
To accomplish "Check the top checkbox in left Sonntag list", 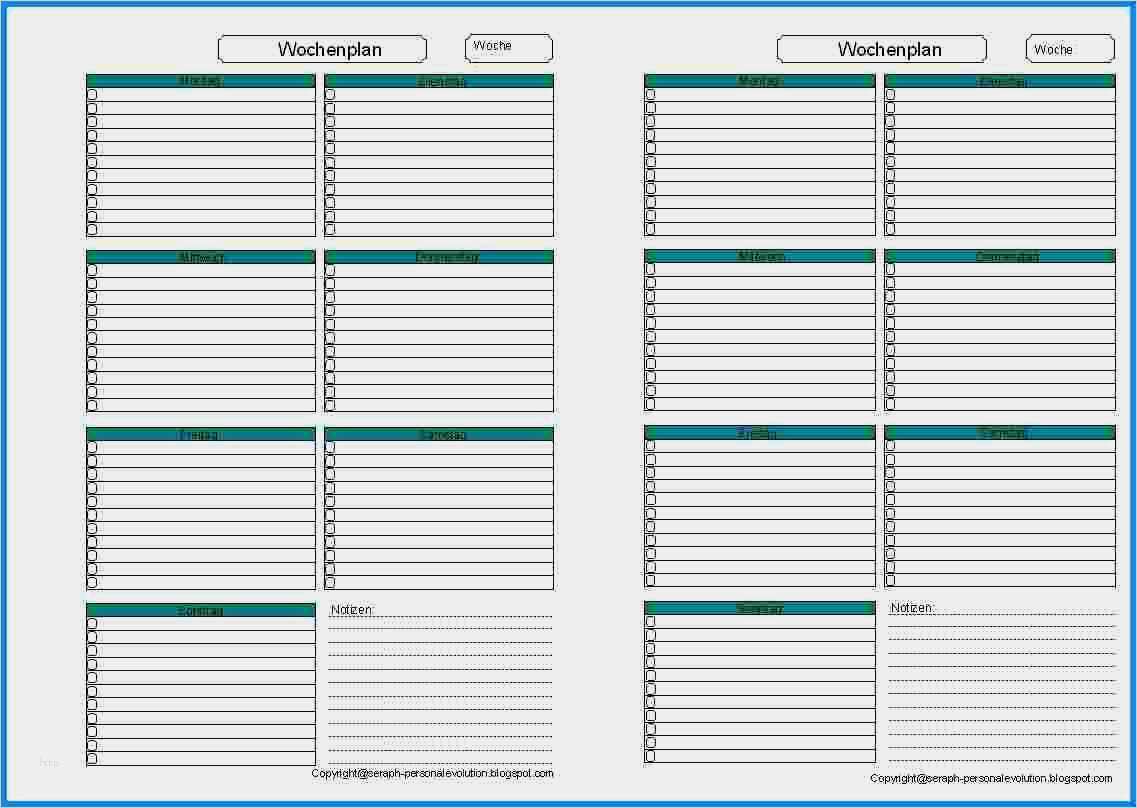I will point(92,621).
